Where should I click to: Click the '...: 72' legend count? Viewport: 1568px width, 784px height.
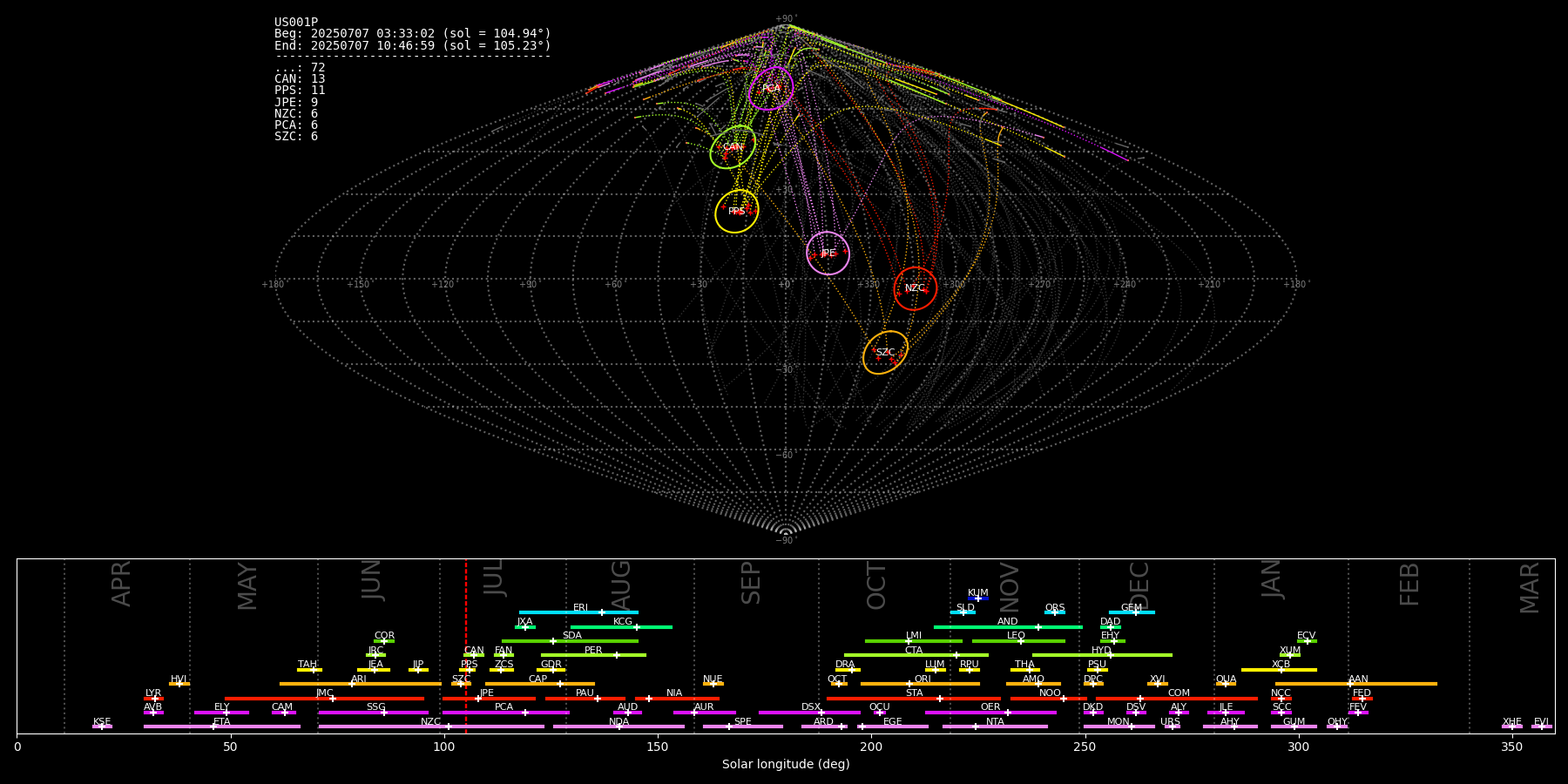pos(300,68)
